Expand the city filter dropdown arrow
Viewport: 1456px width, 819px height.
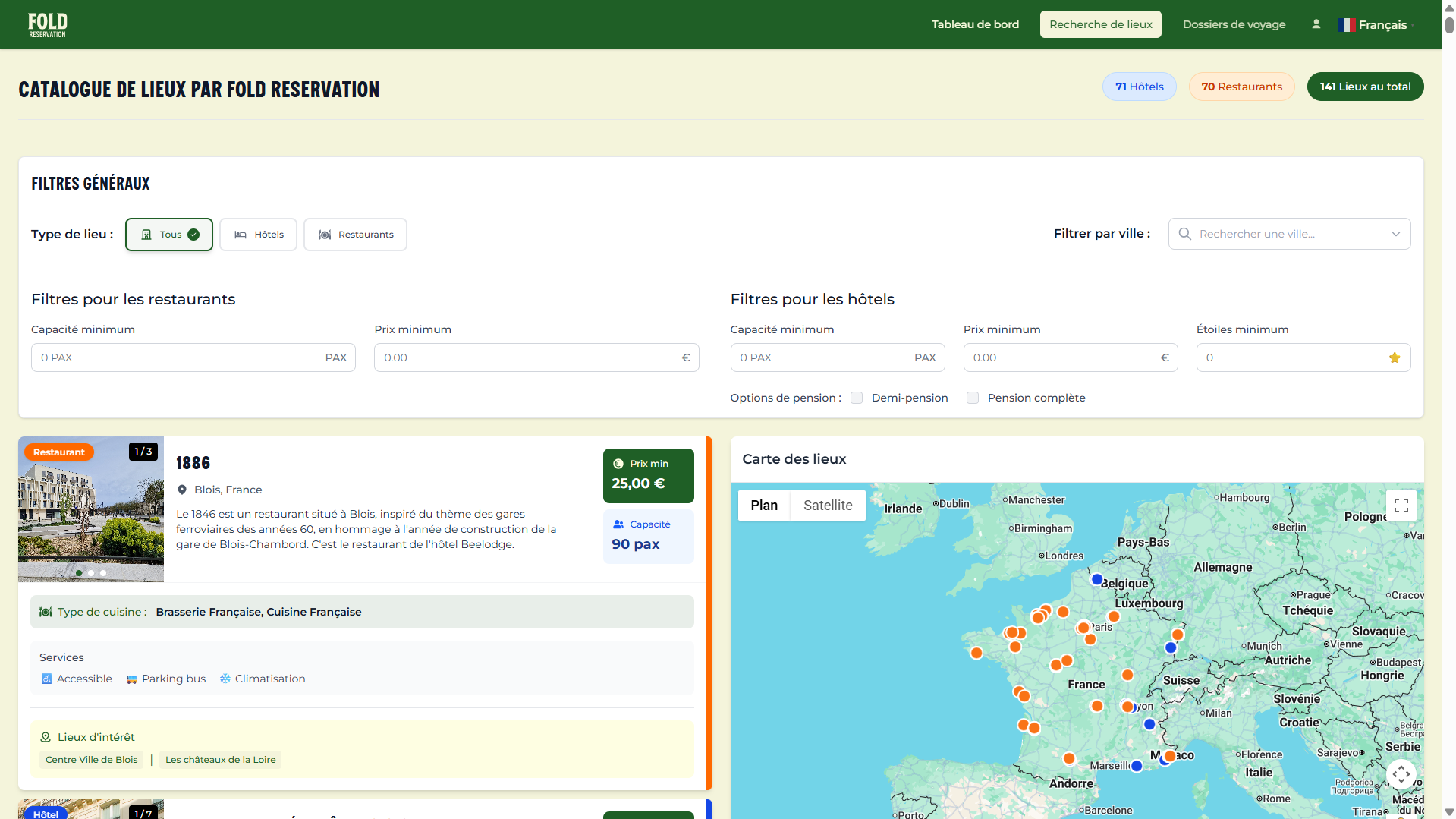1395,234
